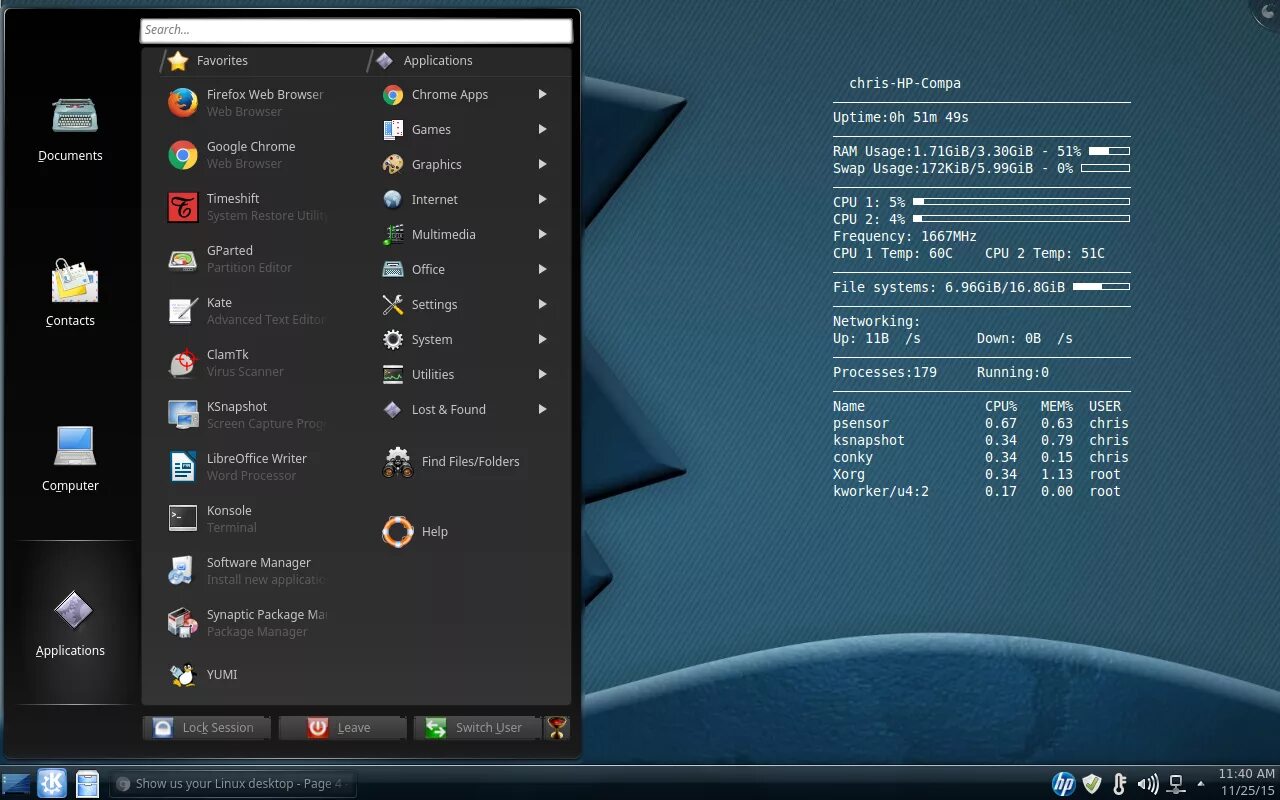Image resolution: width=1280 pixels, height=800 pixels.
Task: Expand the Graphics submenu
Action: [x=465, y=164]
